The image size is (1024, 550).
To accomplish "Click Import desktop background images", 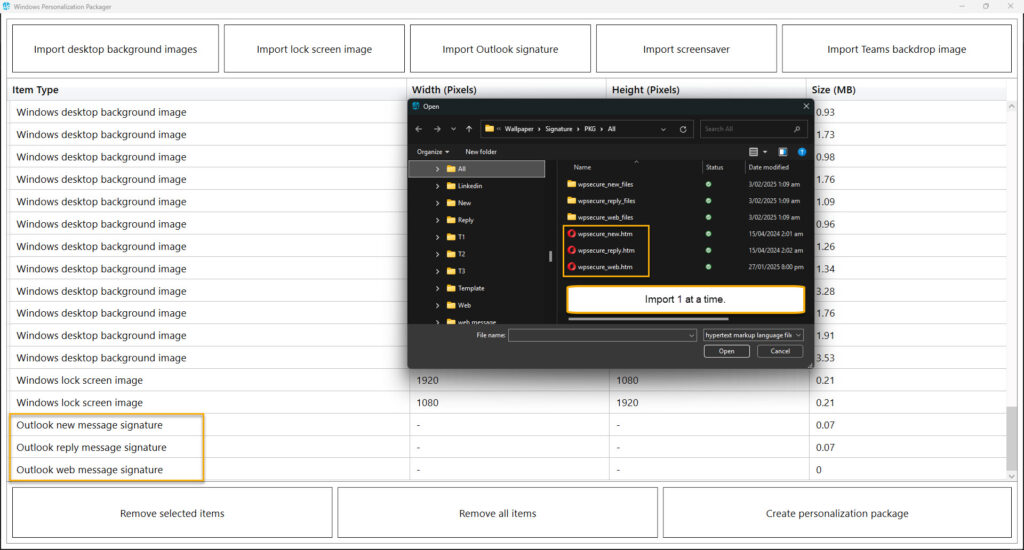I will tap(116, 49).
